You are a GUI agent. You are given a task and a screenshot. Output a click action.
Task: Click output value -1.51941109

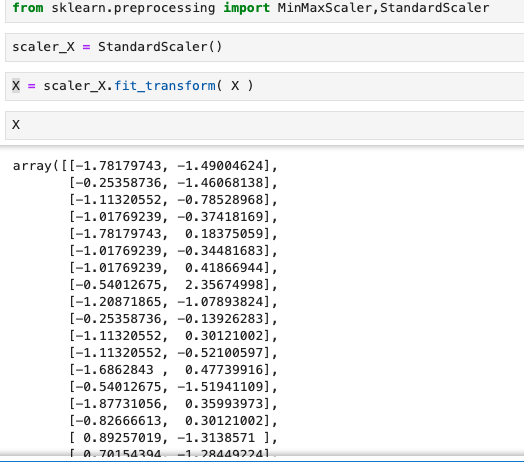221,387
